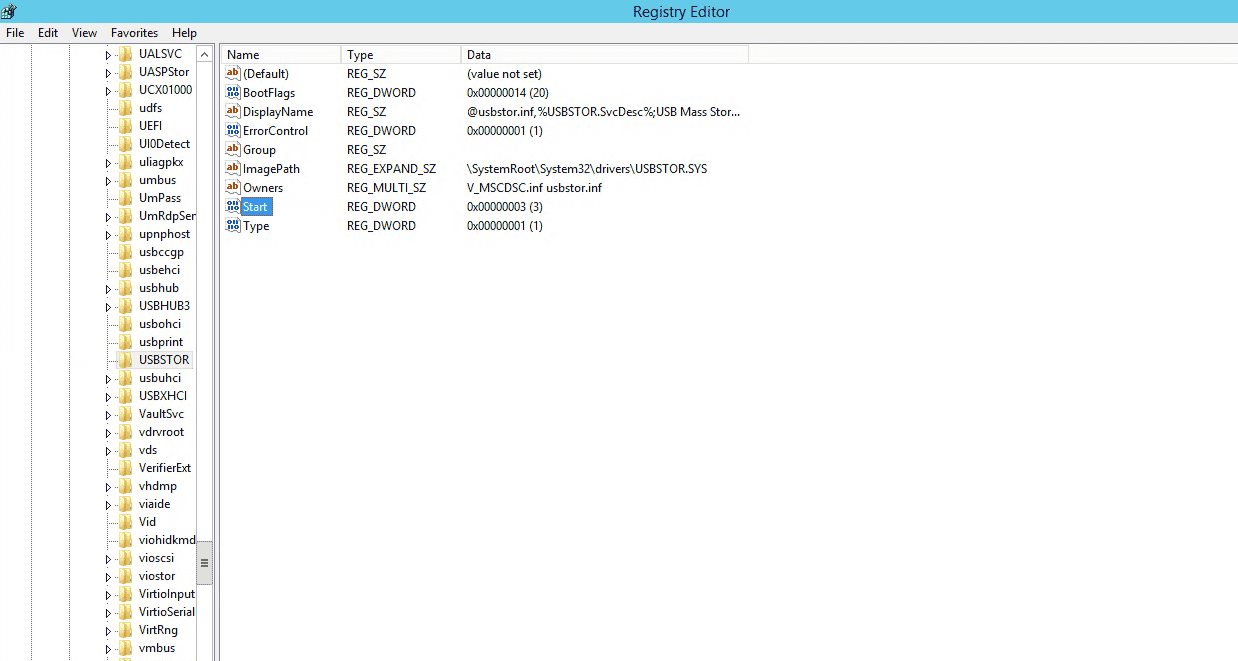Expand the upnphost key
Screen dimensions: 1238x661
108,234
